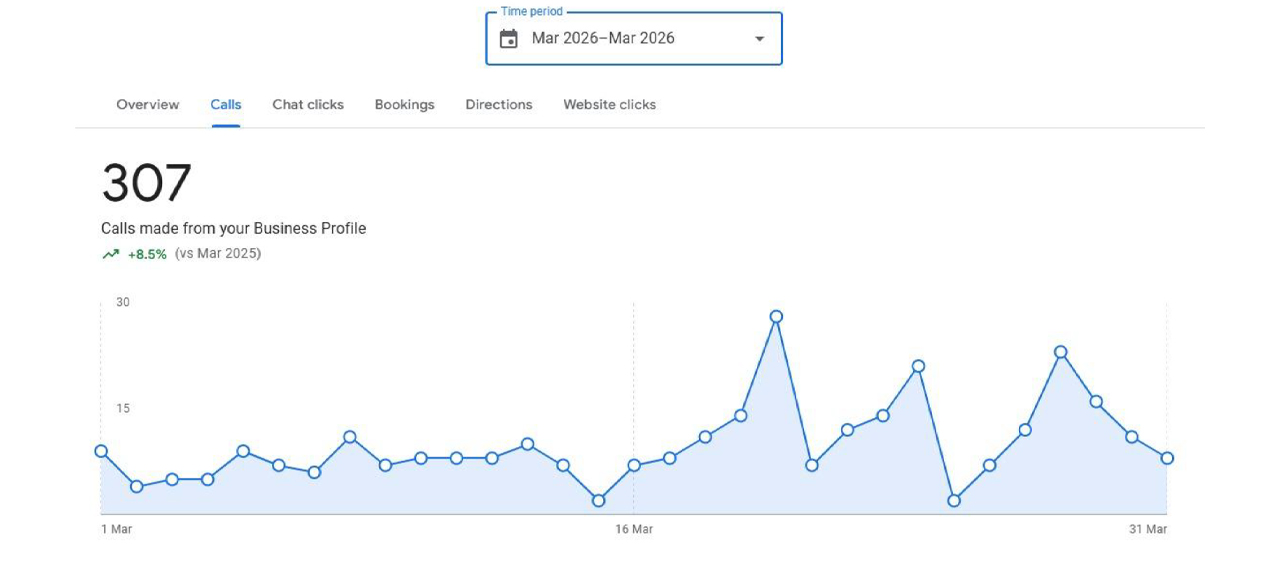Select the Calls tab
Image resolution: width=1280 pixels, height=572 pixels.
click(x=226, y=104)
